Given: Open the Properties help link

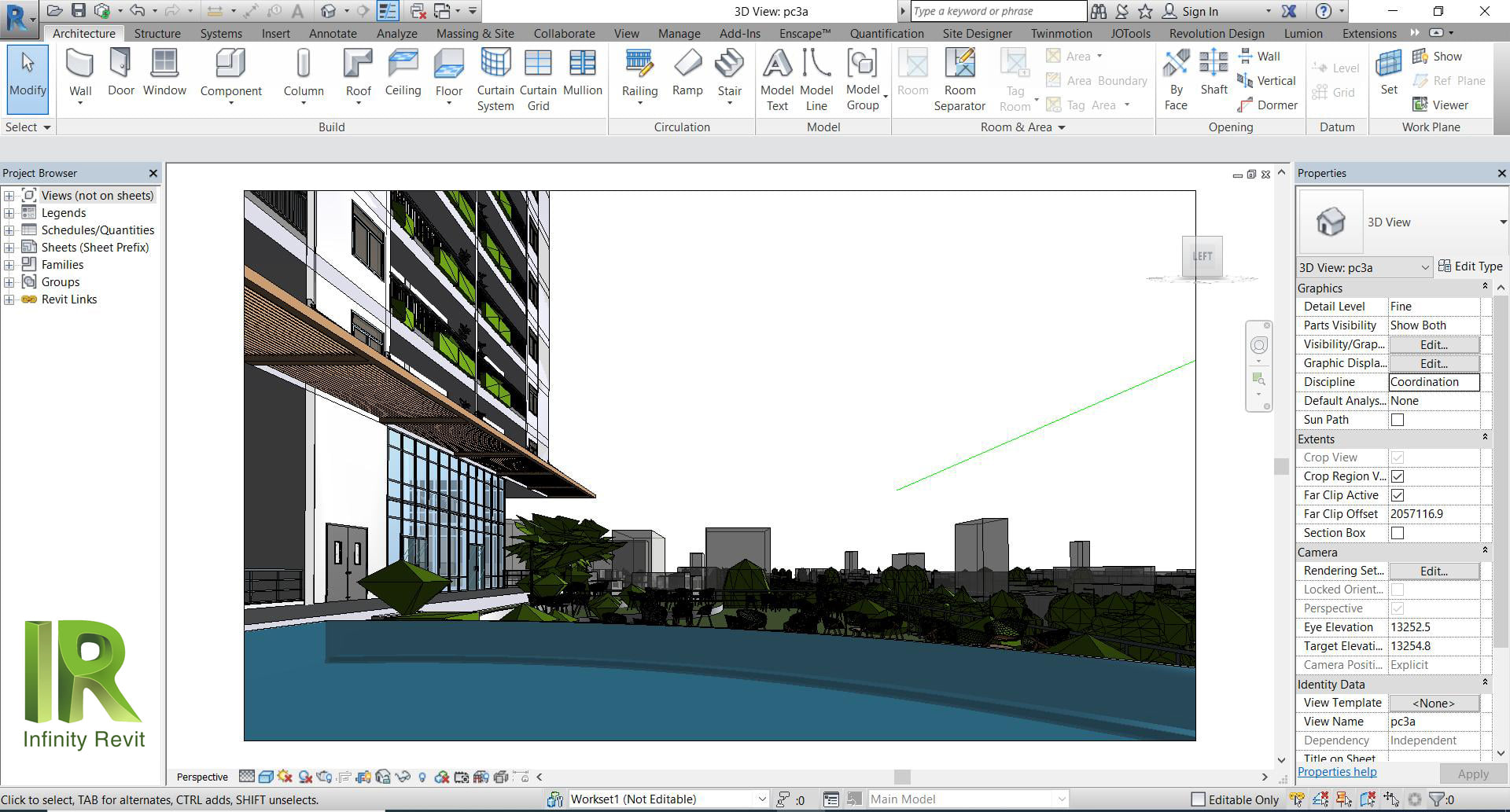Looking at the screenshot, I should click(1337, 772).
